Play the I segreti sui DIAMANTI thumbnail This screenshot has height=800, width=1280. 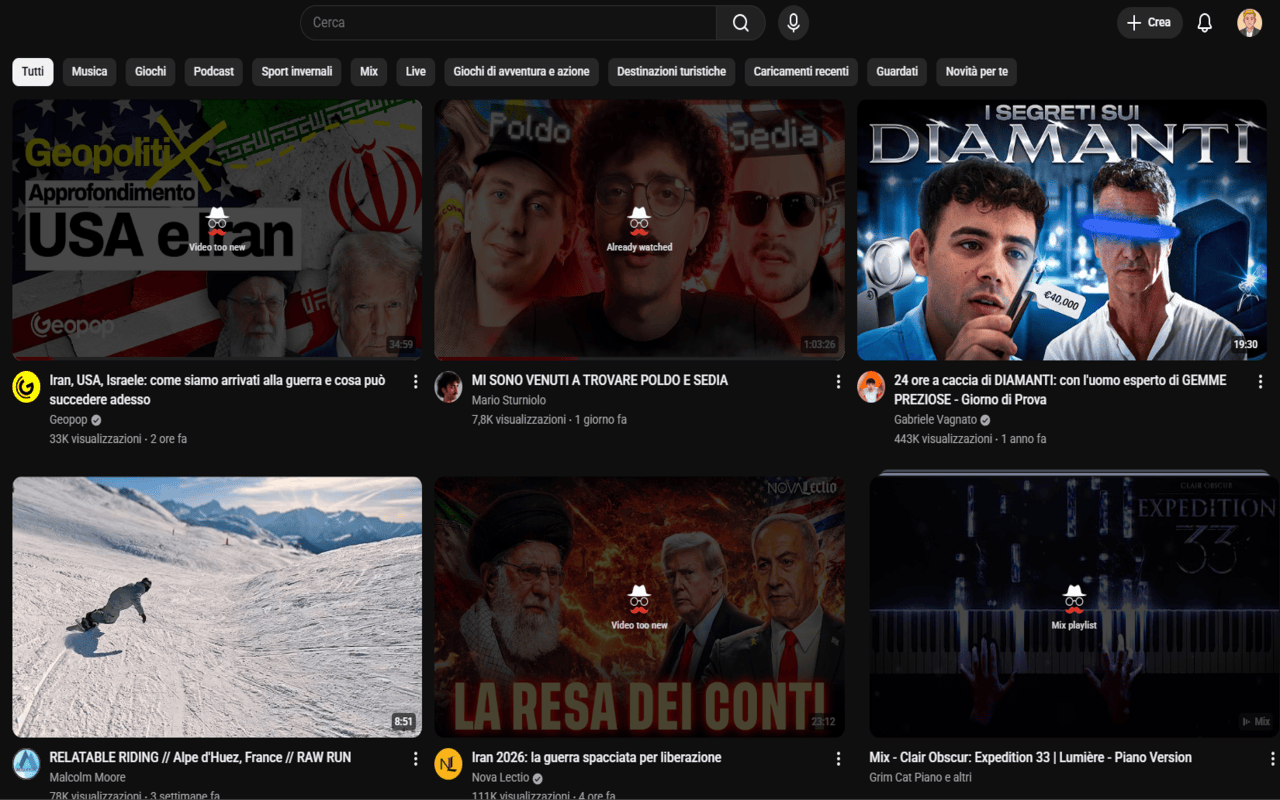[x=1062, y=230]
